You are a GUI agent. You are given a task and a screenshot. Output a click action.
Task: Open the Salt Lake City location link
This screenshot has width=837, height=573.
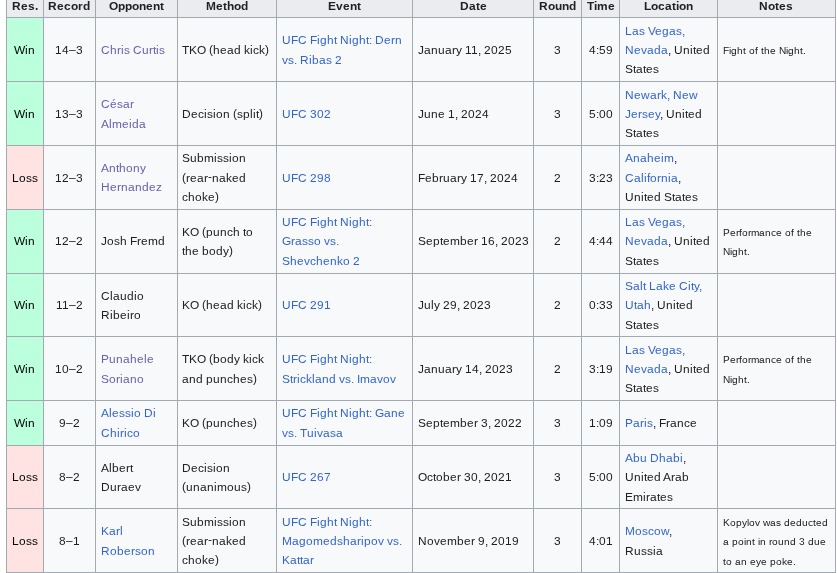[x=664, y=286]
